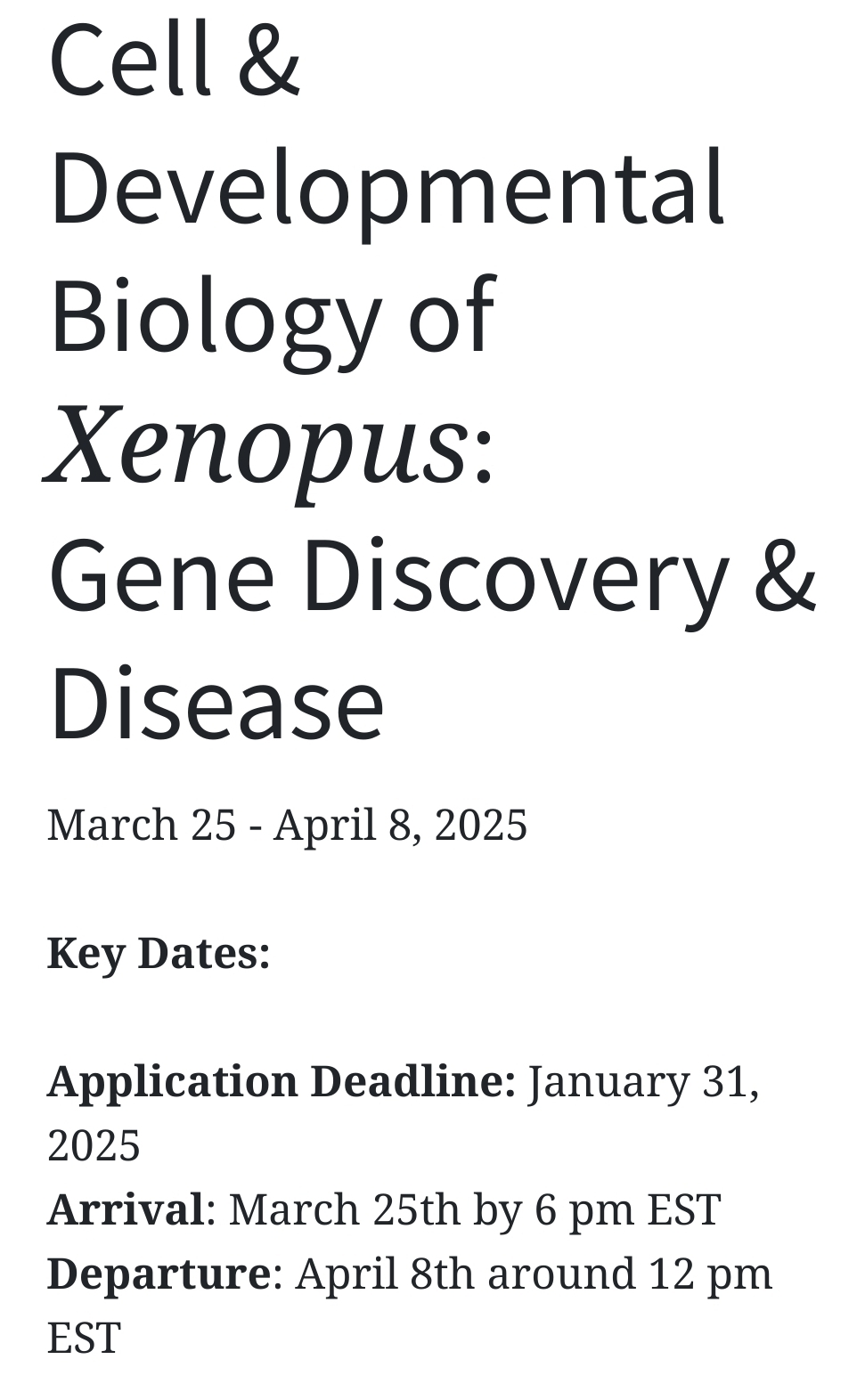
Task: Click the "2025" year below Application Deadline
Action: click(94, 1145)
